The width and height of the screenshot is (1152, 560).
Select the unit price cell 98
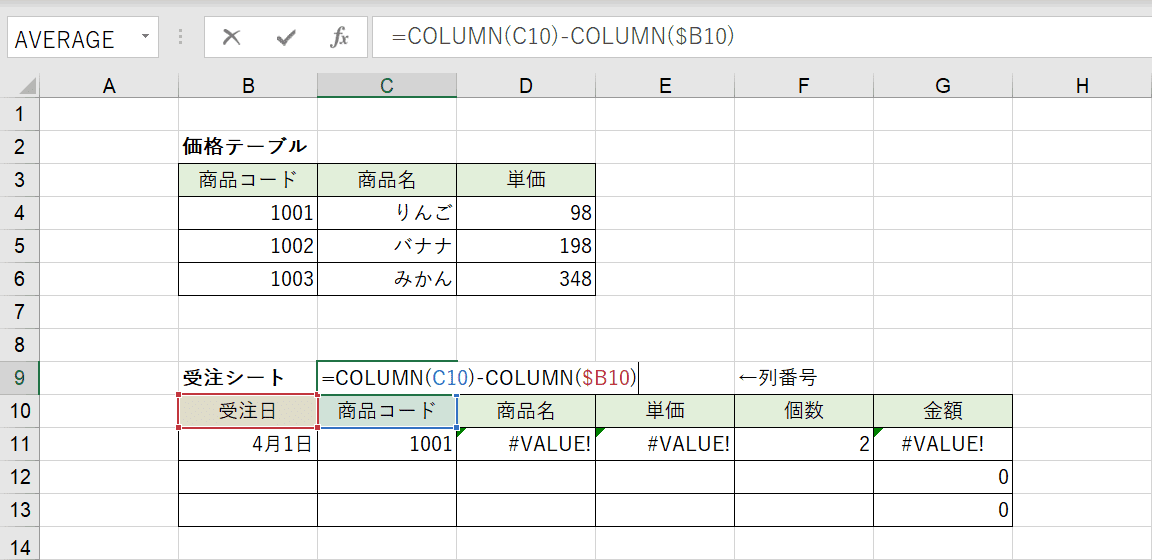pyautogui.click(x=525, y=213)
